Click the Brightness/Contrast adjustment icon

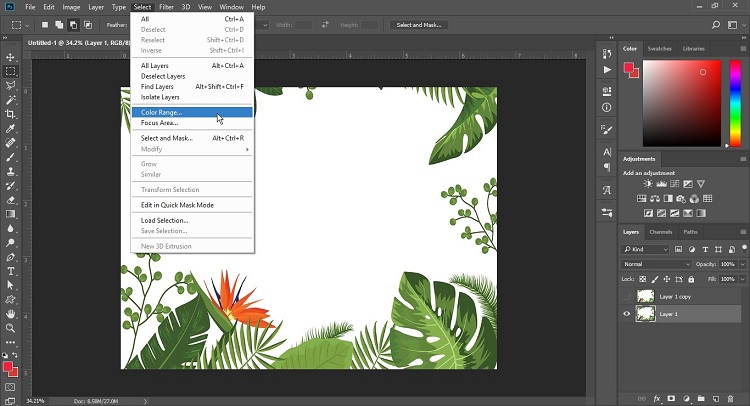(649, 184)
